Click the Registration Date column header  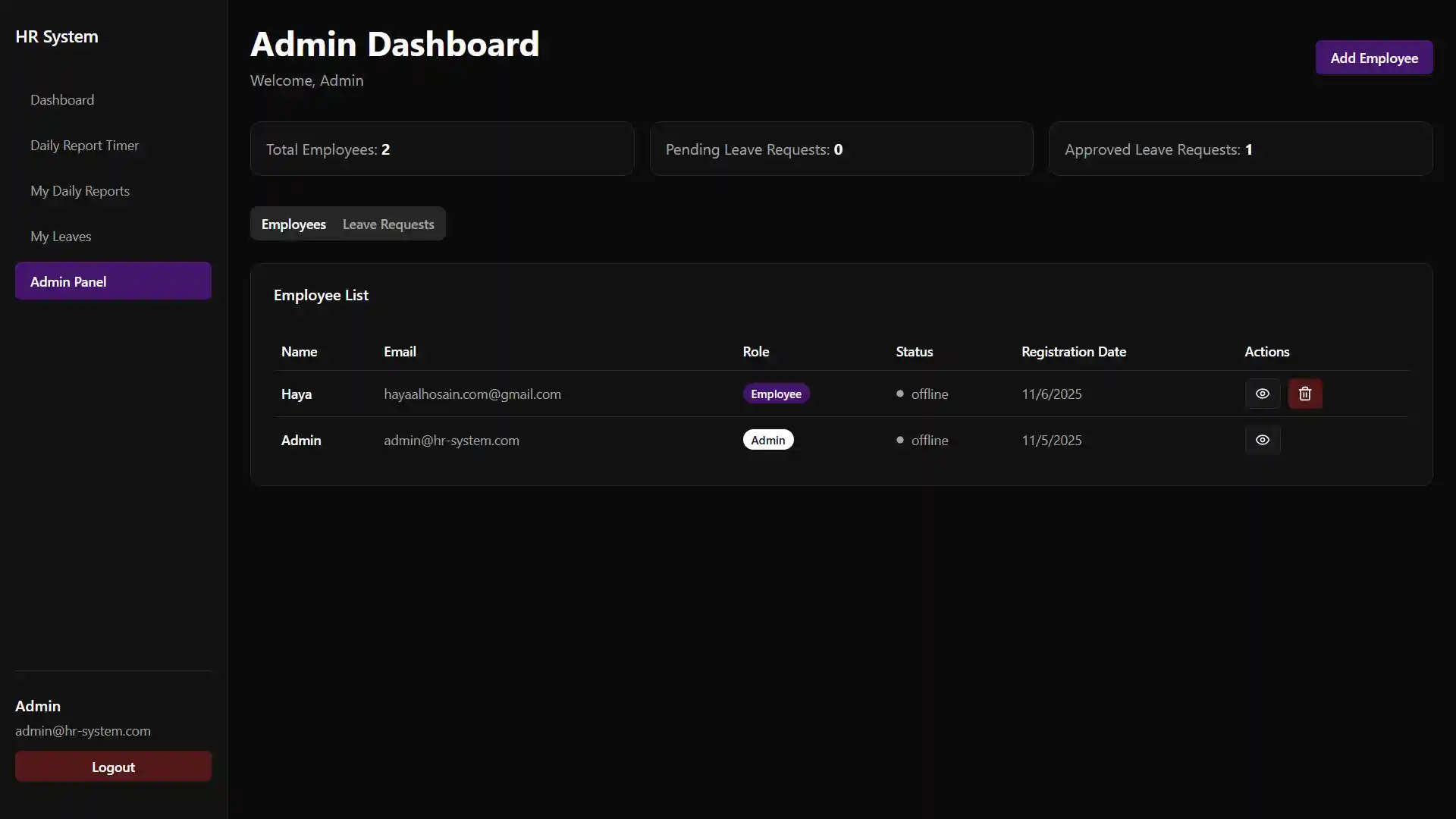tap(1073, 351)
